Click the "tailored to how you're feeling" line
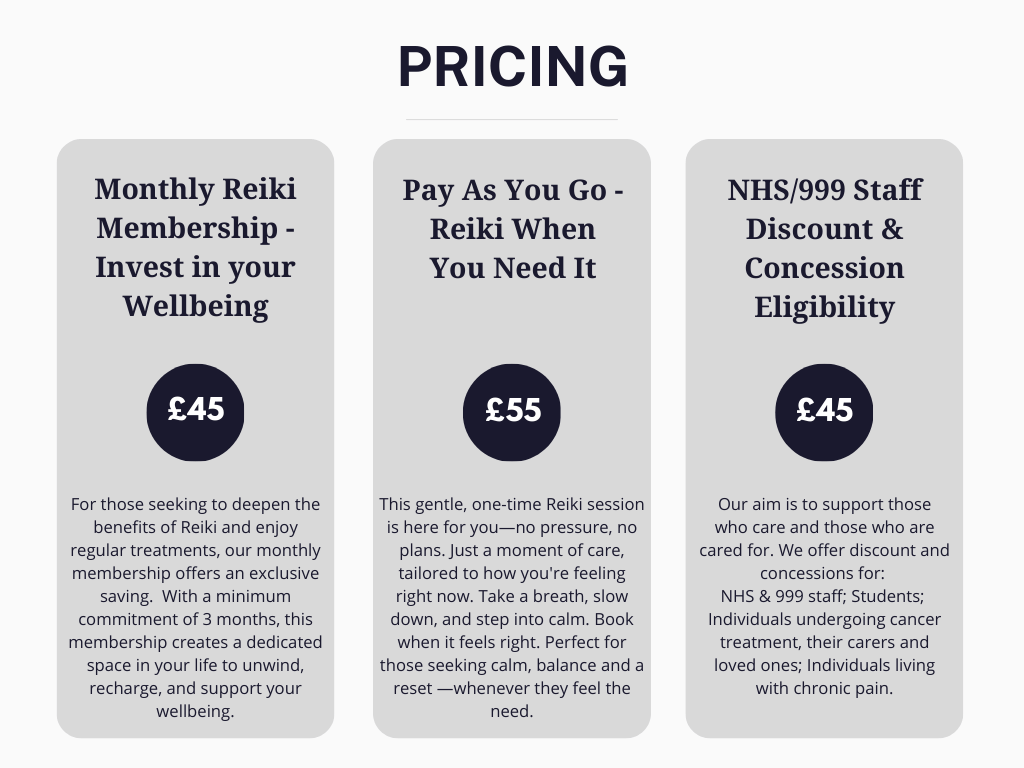The height and width of the screenshot is (768, 1024). 512,573
